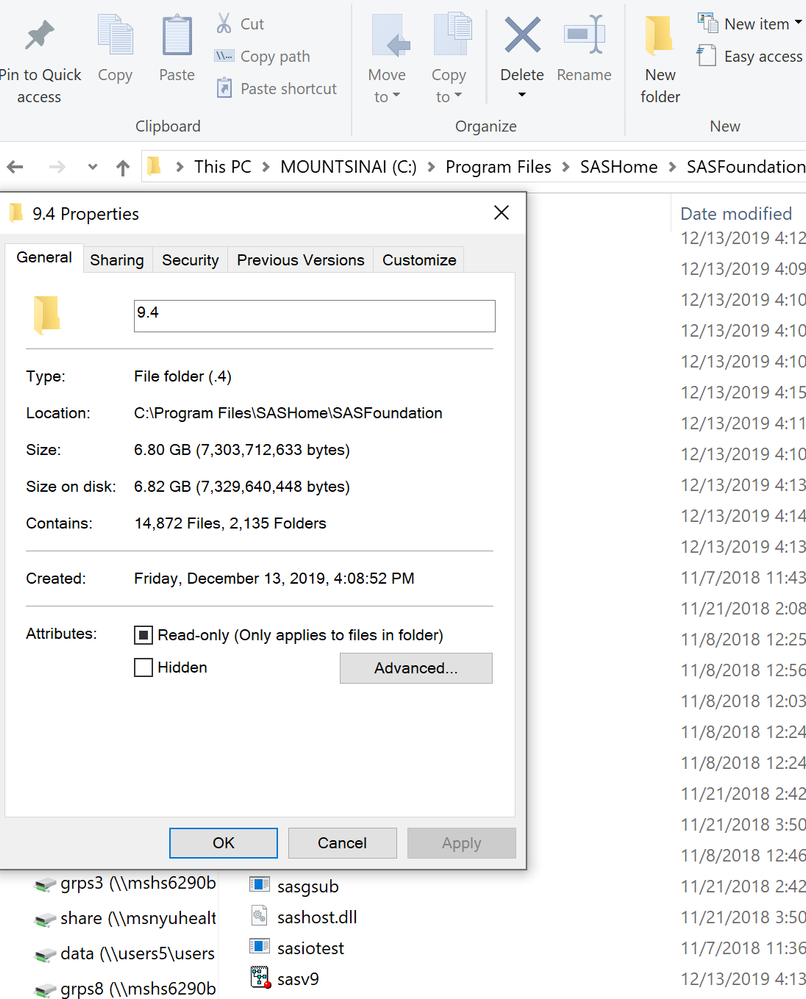Click the 11/21/2018 2:08 date entry

coord(743,608)
